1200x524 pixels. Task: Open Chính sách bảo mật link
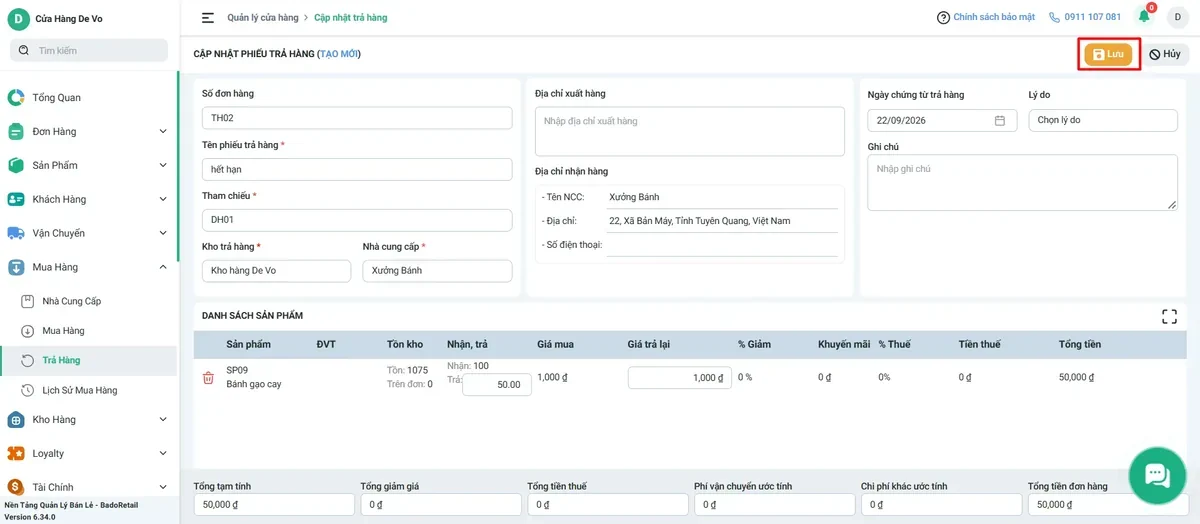995,17
